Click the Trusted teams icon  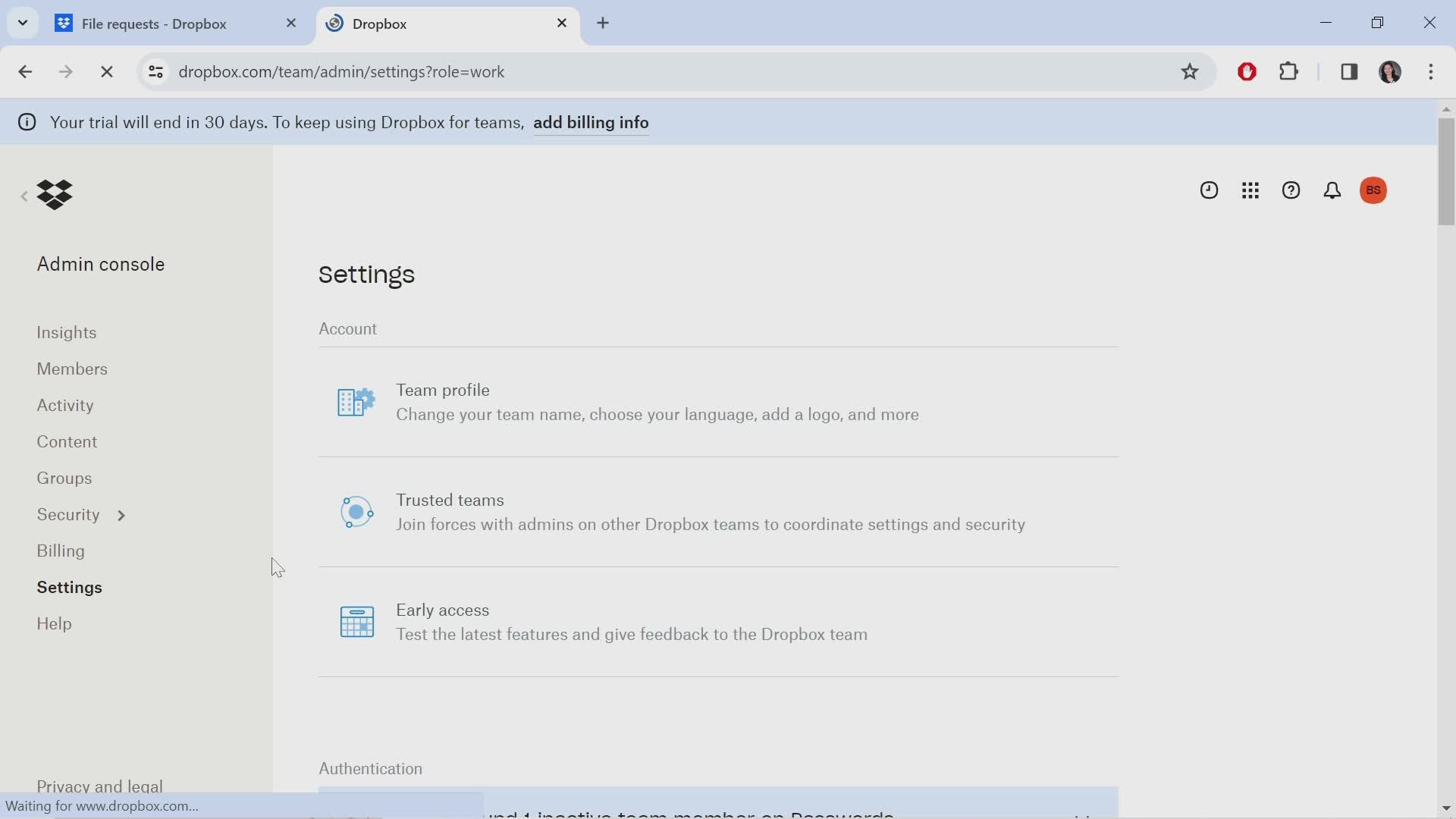pos(356,512)
